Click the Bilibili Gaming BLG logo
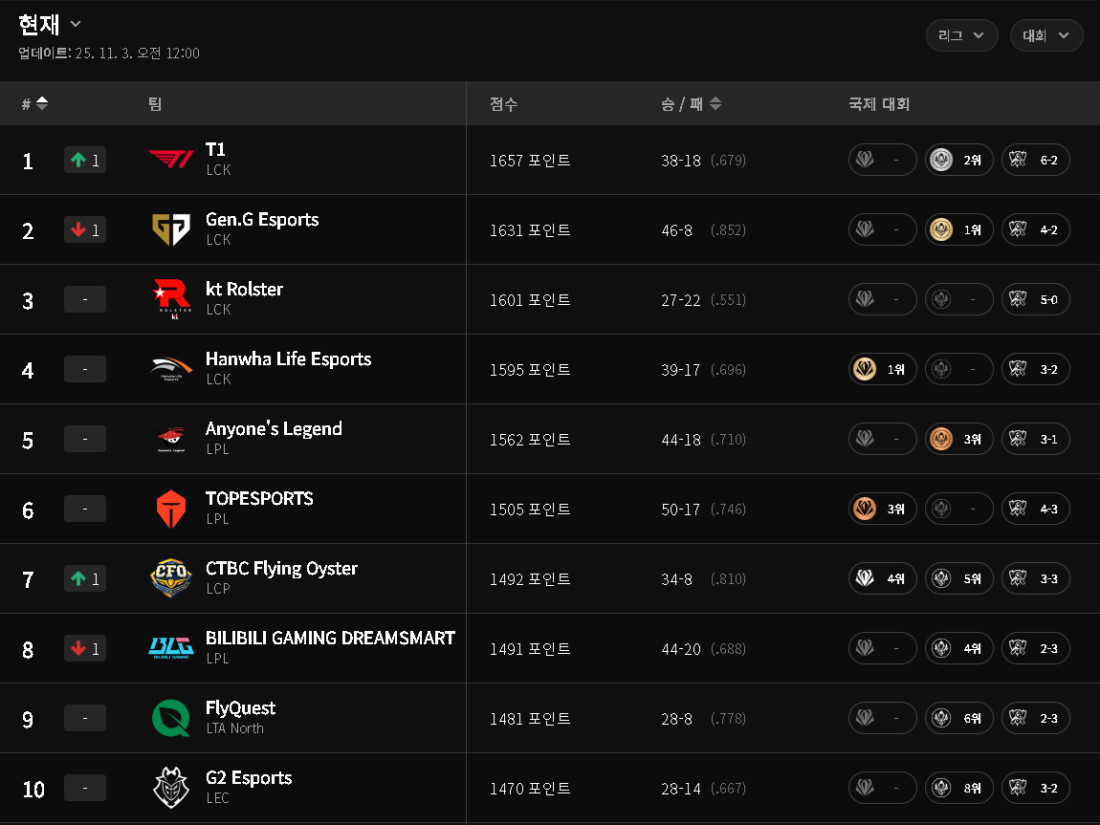Image resolution: width=1100 pixels, height=825 pixels. (170, 648)
